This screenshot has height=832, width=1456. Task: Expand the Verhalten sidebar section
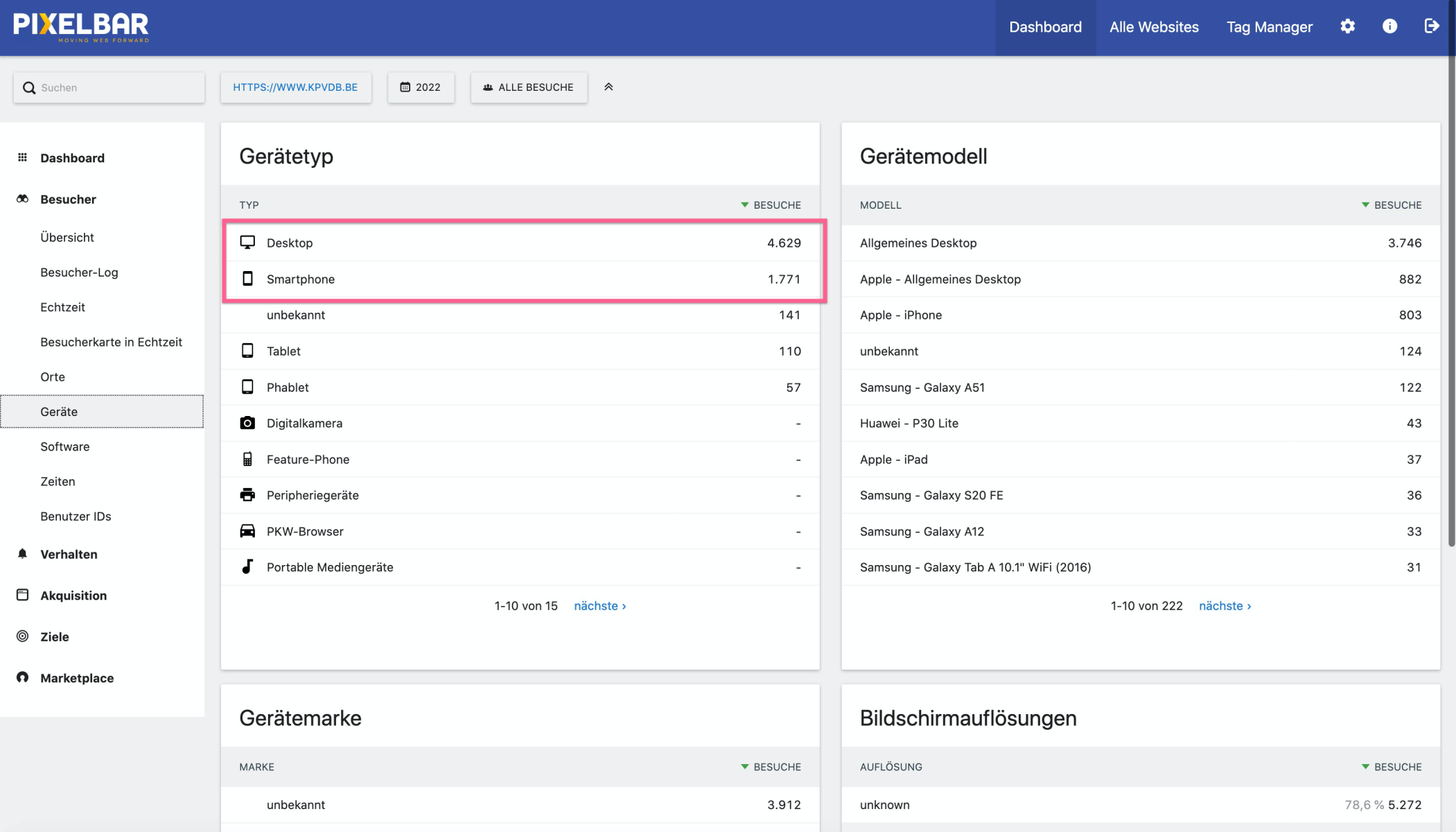pos(69,554)
